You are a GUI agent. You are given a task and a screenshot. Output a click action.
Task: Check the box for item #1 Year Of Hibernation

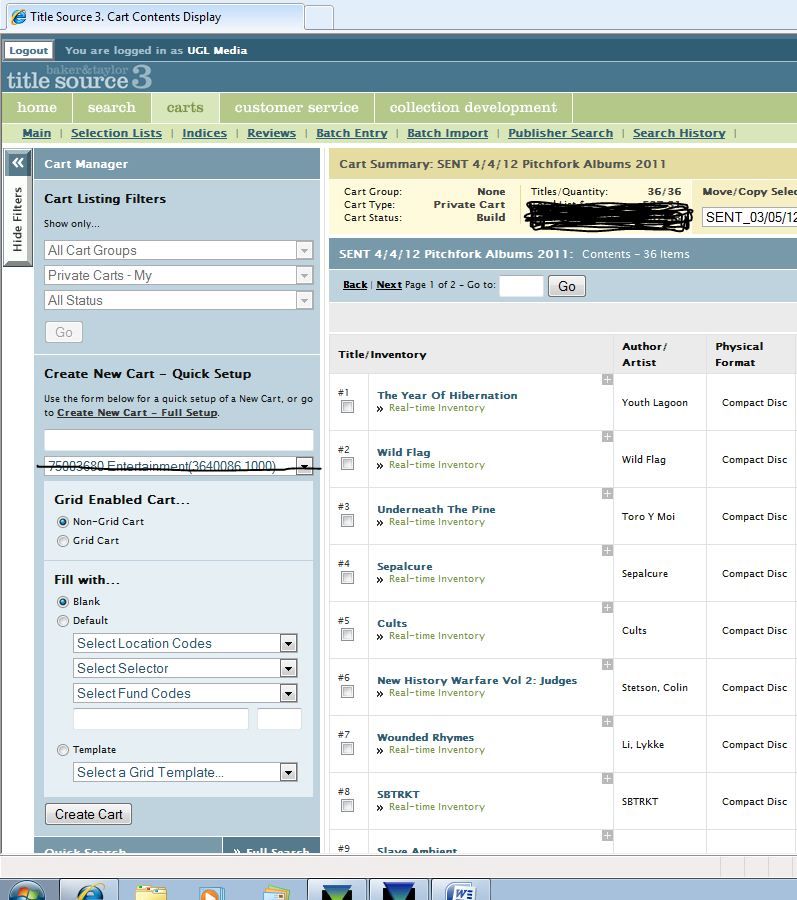tap(347, 407)
